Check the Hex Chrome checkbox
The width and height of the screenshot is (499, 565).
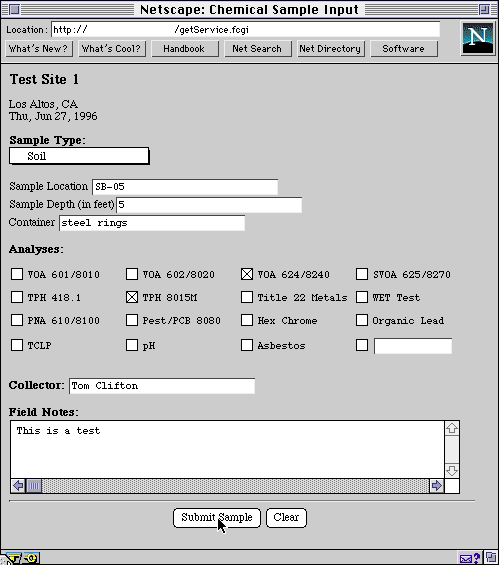247,320
